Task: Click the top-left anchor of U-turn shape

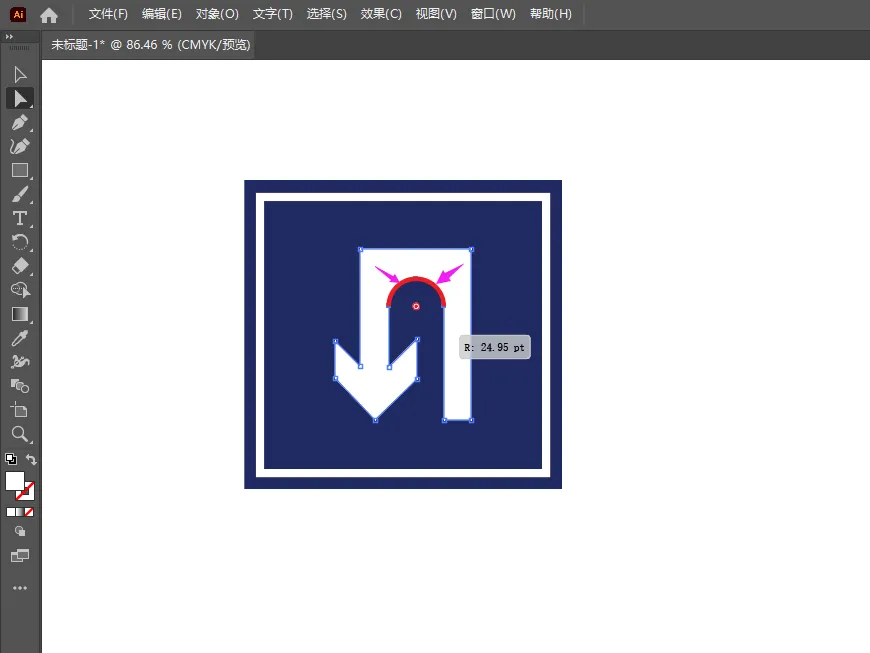Action: point(361,250)
